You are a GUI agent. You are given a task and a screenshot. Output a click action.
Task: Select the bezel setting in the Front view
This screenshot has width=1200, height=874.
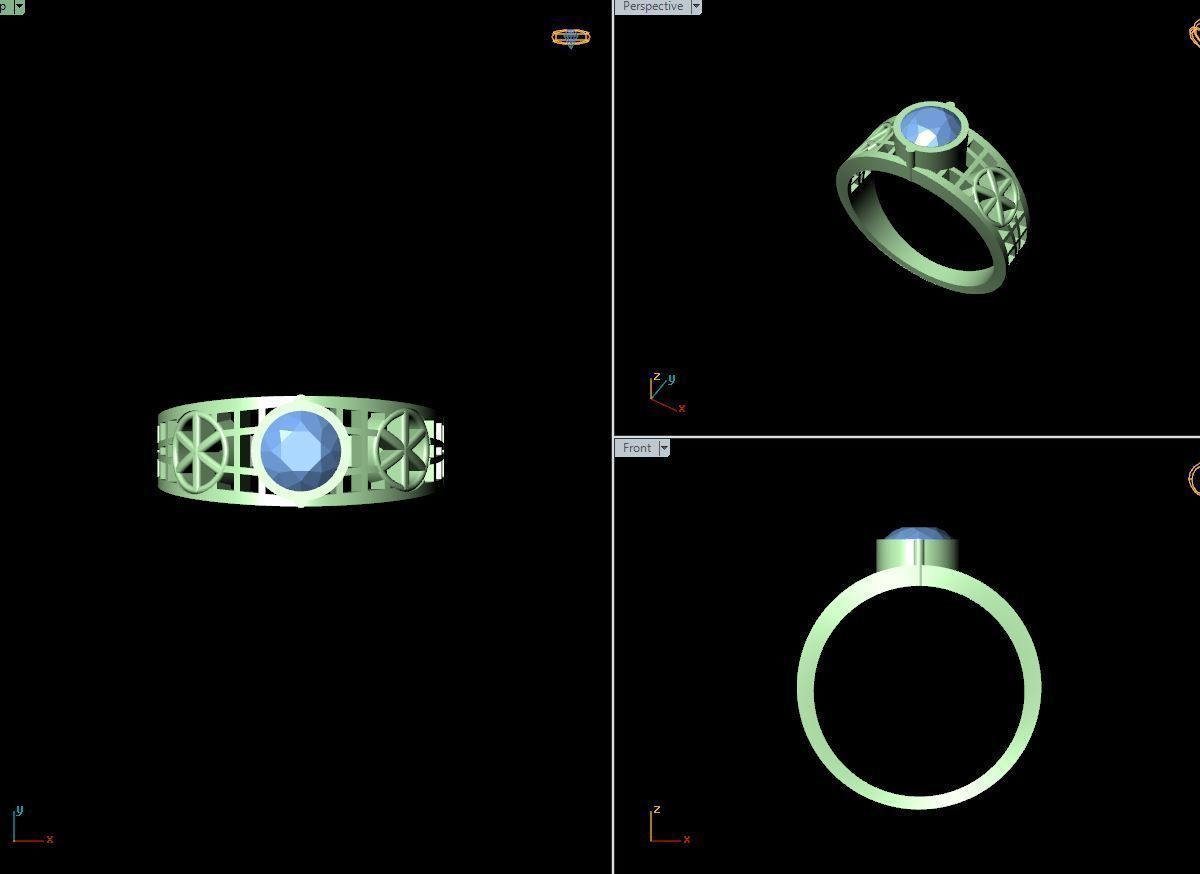coord(917,555)
